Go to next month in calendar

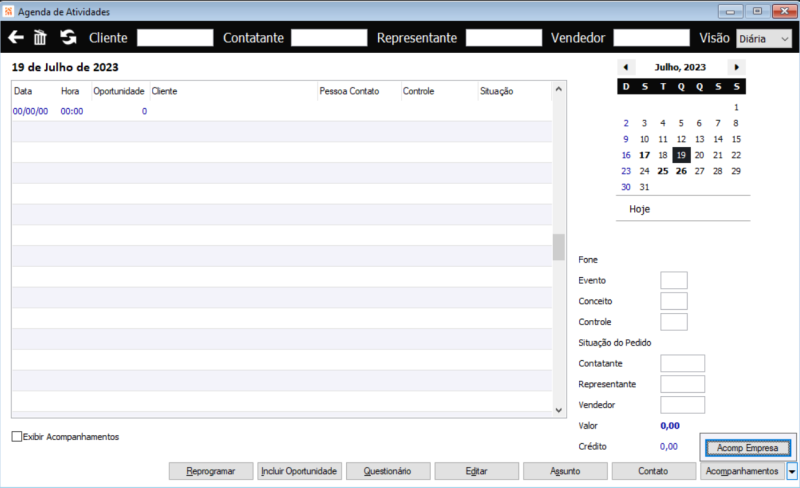tap(736, 67)
